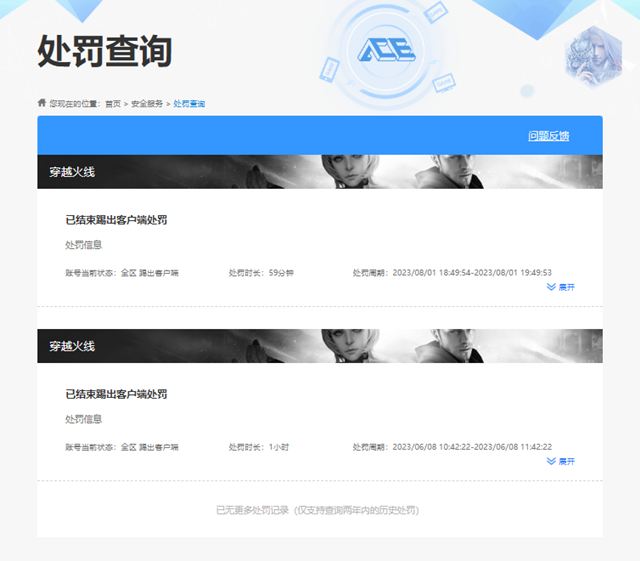Click the ACE logo in the header
The image size is (640, 561).
[386, 50]
